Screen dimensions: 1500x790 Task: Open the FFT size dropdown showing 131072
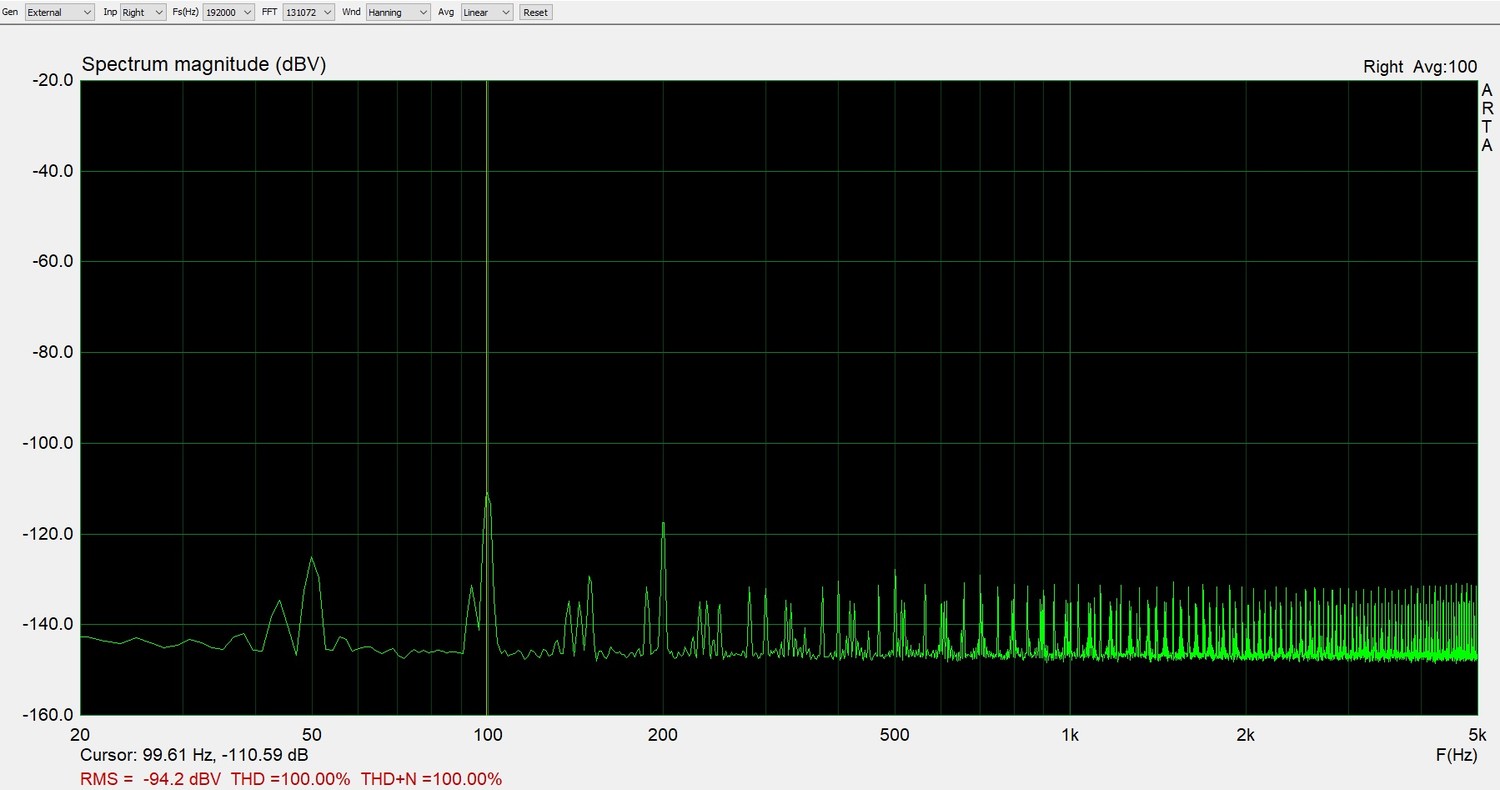pyautogui.click(x=308, y=12)
